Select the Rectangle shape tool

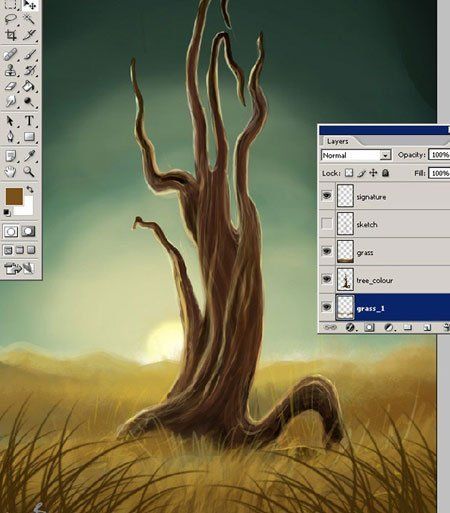tap(30, 137)
